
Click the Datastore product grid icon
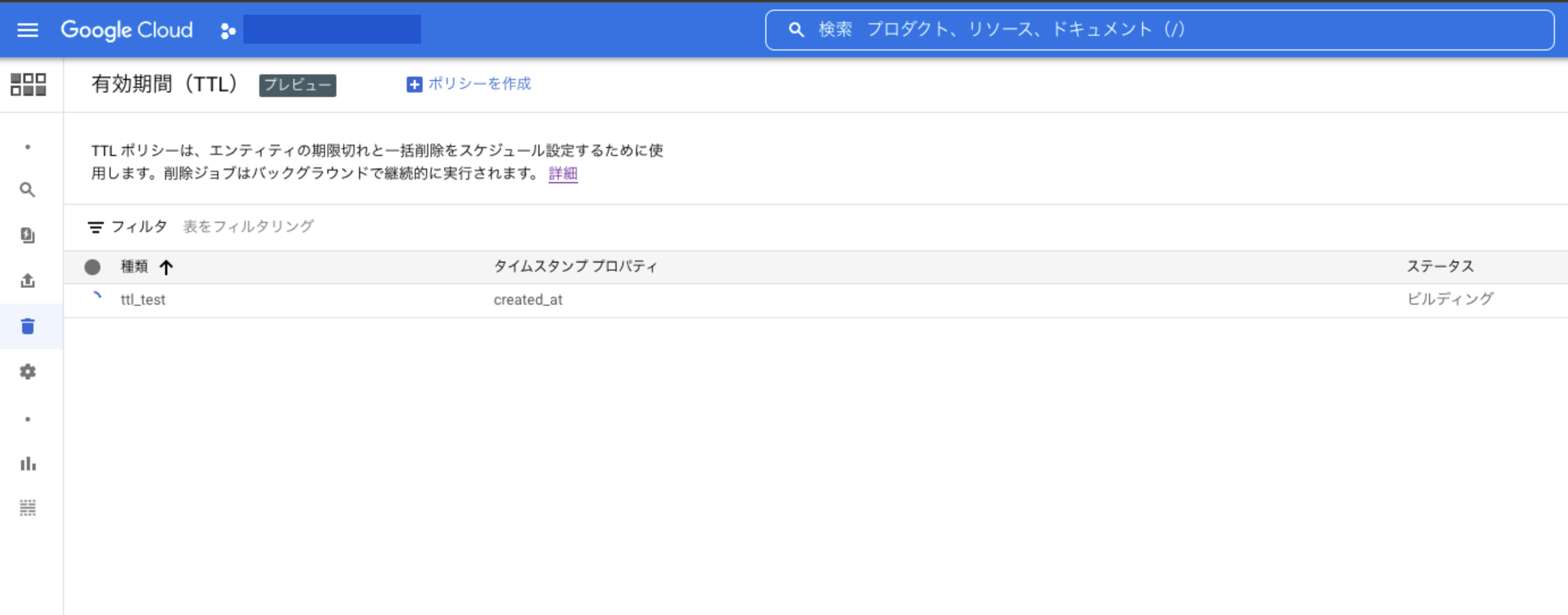click(28, 85)
